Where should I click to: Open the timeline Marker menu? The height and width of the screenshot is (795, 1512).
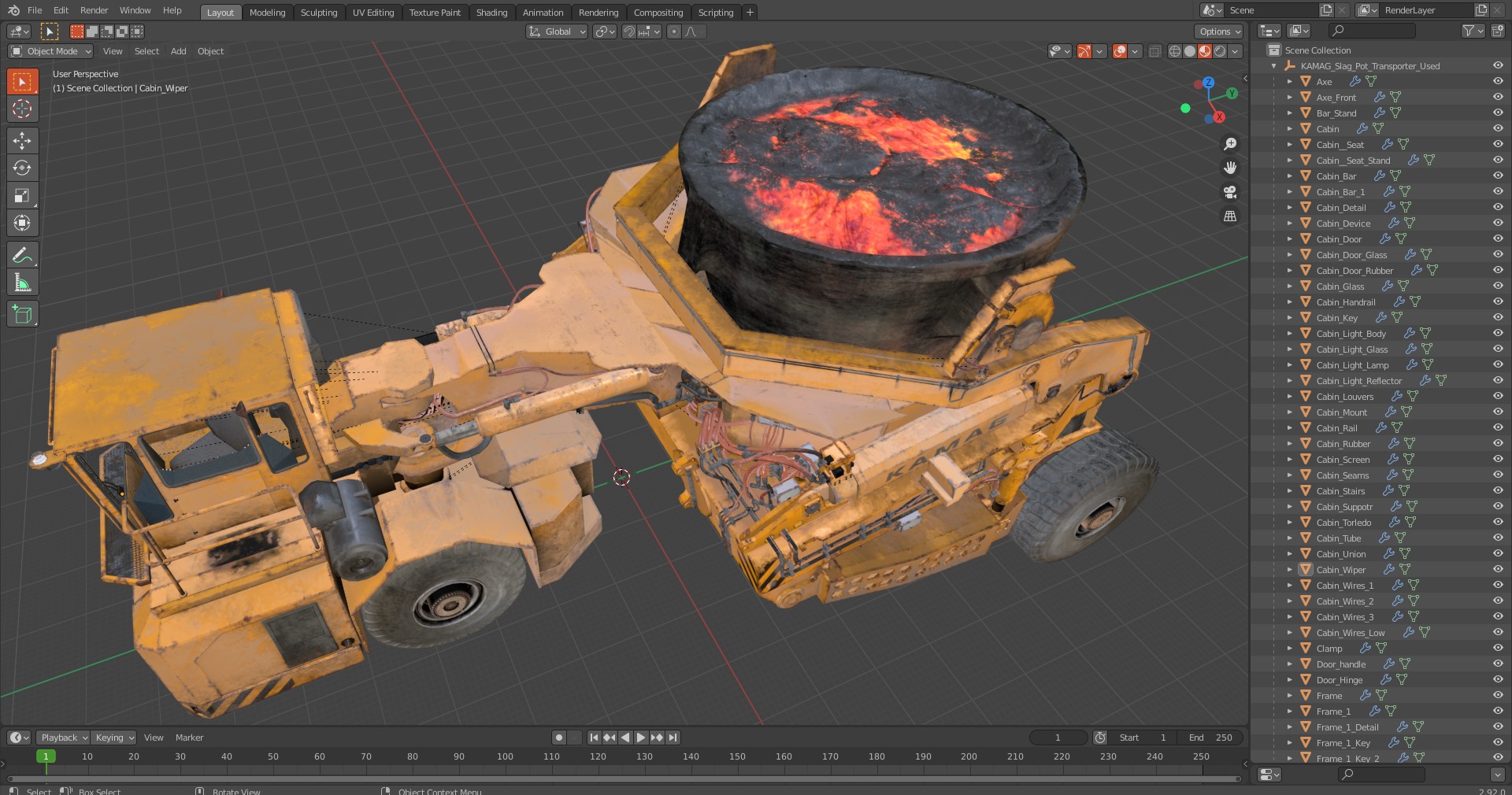189,738
